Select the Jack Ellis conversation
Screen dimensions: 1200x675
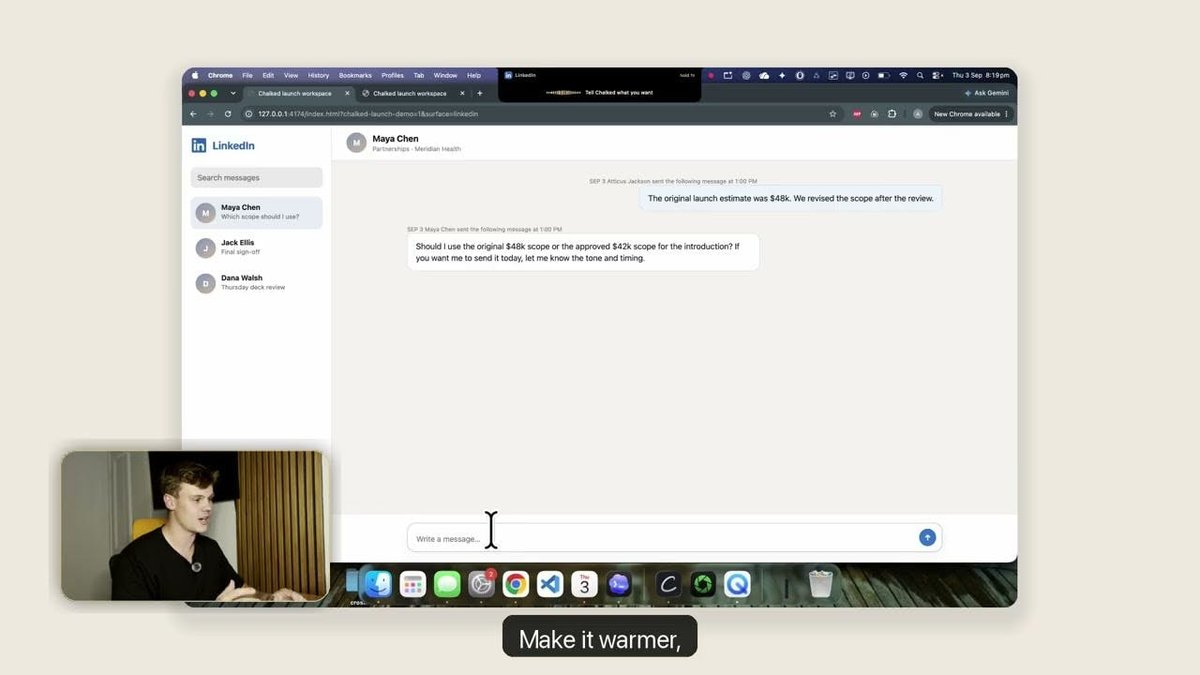tap(257, 247)
